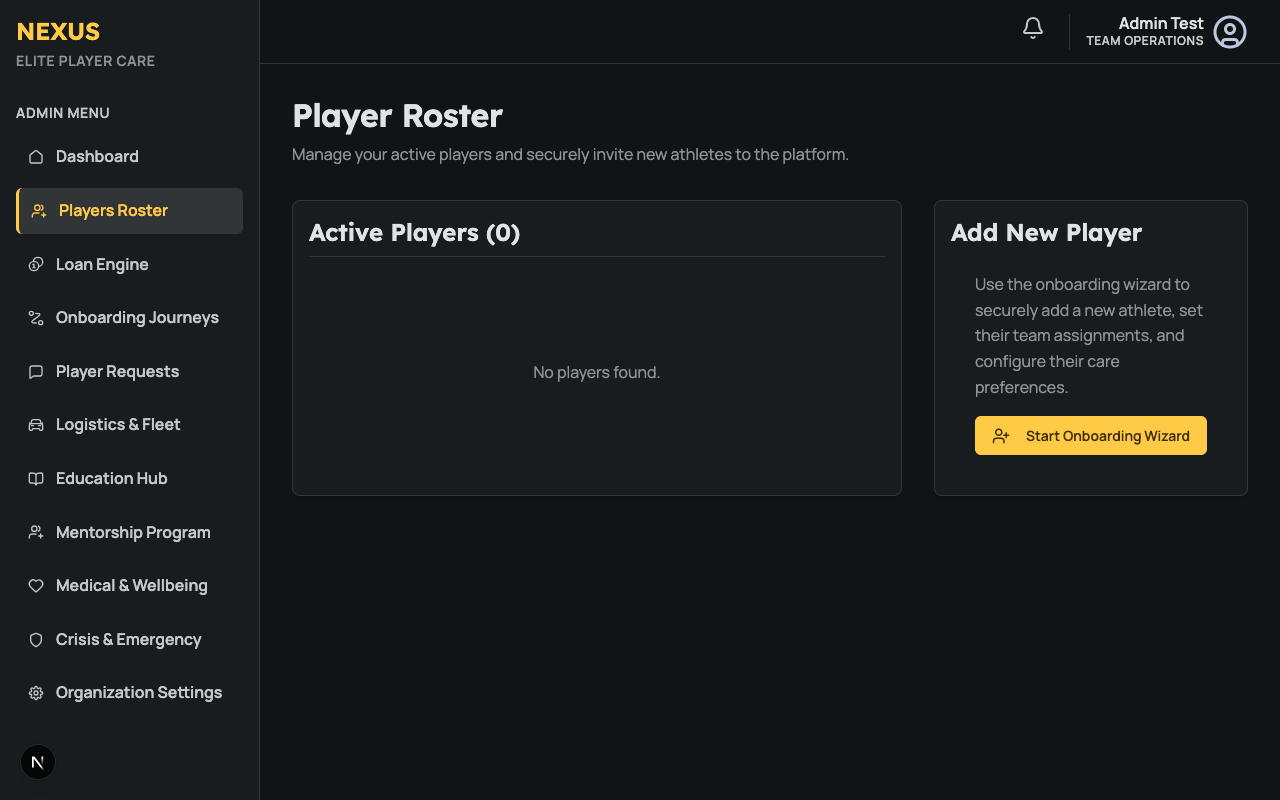Click the 'No players found.' message

click(x=597, y=372)
